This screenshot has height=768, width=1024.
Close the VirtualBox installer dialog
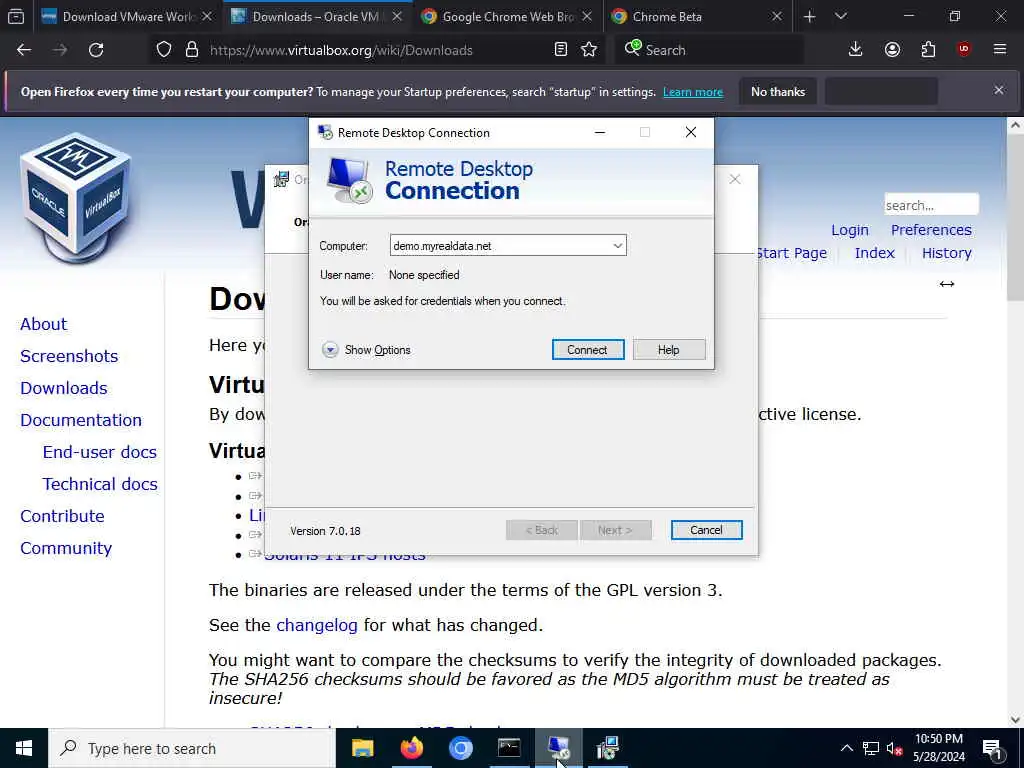(735, 179)
